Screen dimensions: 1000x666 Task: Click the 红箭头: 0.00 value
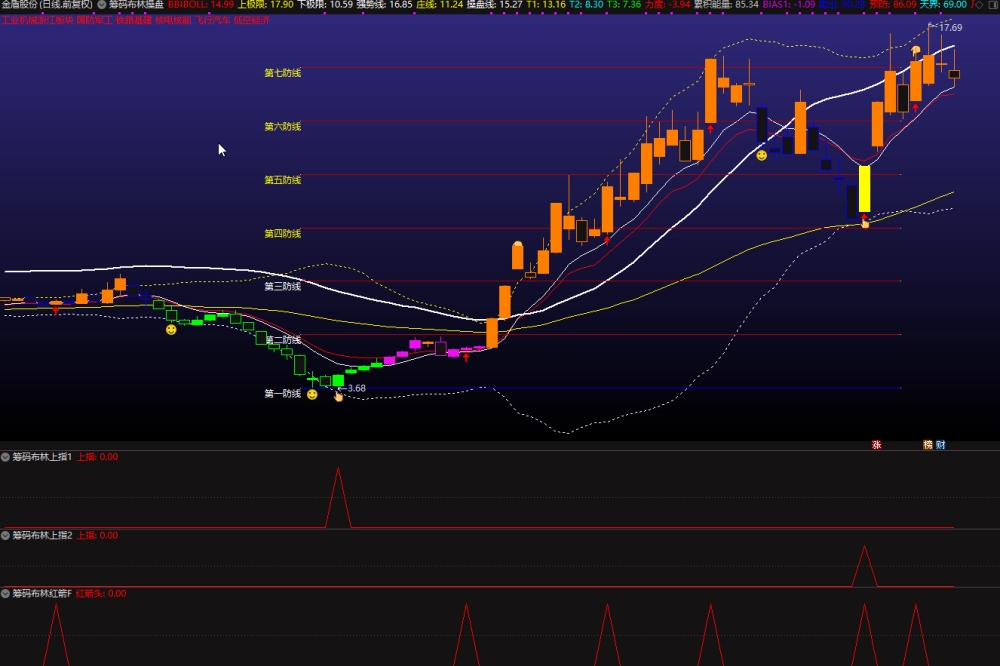click(101, 593)
